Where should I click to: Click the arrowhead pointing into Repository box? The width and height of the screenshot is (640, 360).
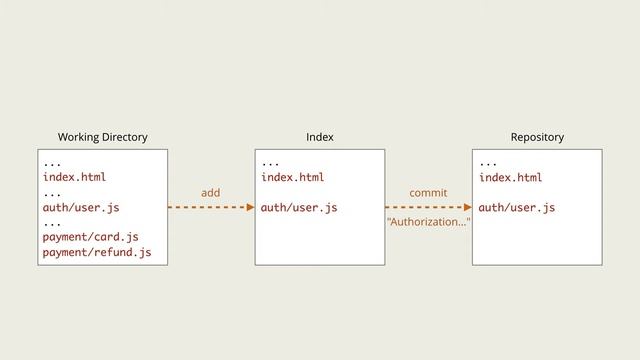click(x=468, y=207)
